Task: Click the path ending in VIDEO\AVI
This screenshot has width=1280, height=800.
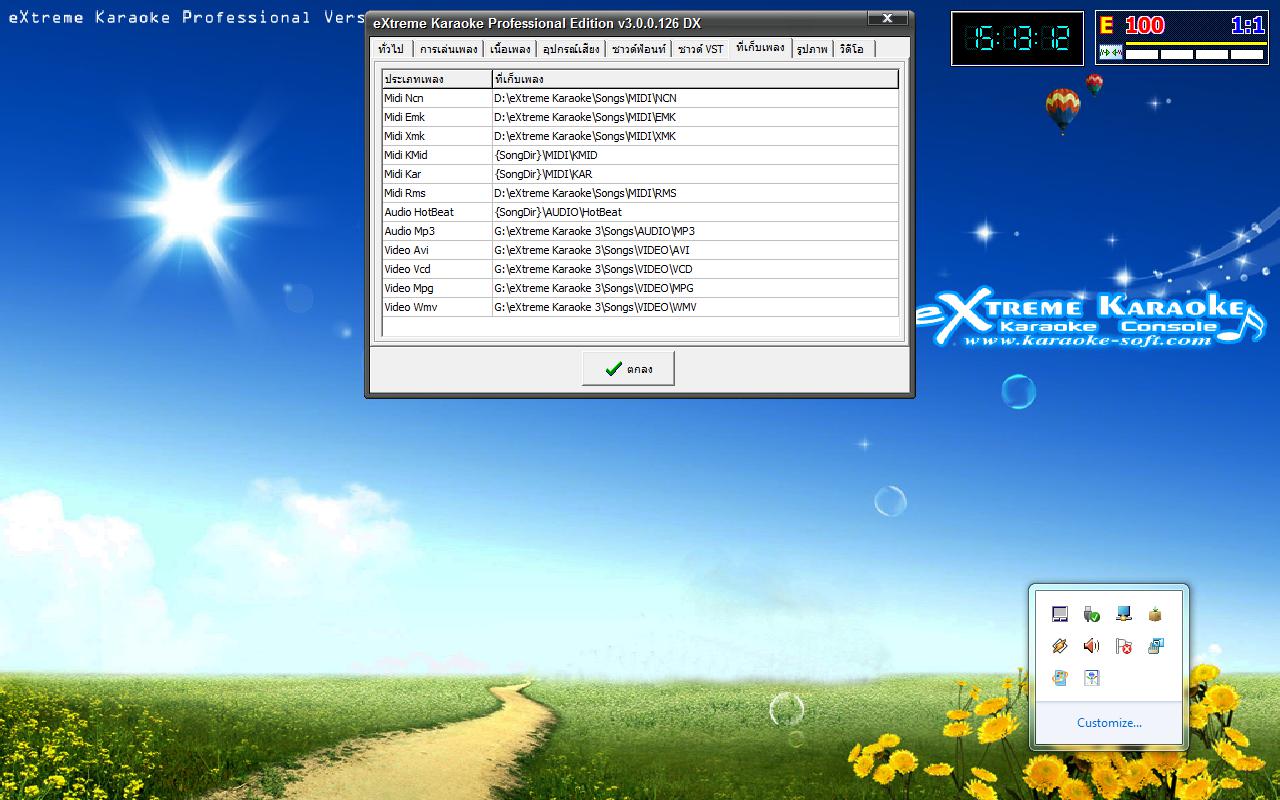Action: (695, 250)
